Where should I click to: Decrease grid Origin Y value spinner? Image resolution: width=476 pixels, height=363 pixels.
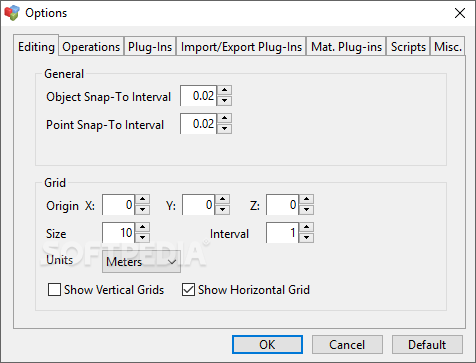(x=223, y=210)
